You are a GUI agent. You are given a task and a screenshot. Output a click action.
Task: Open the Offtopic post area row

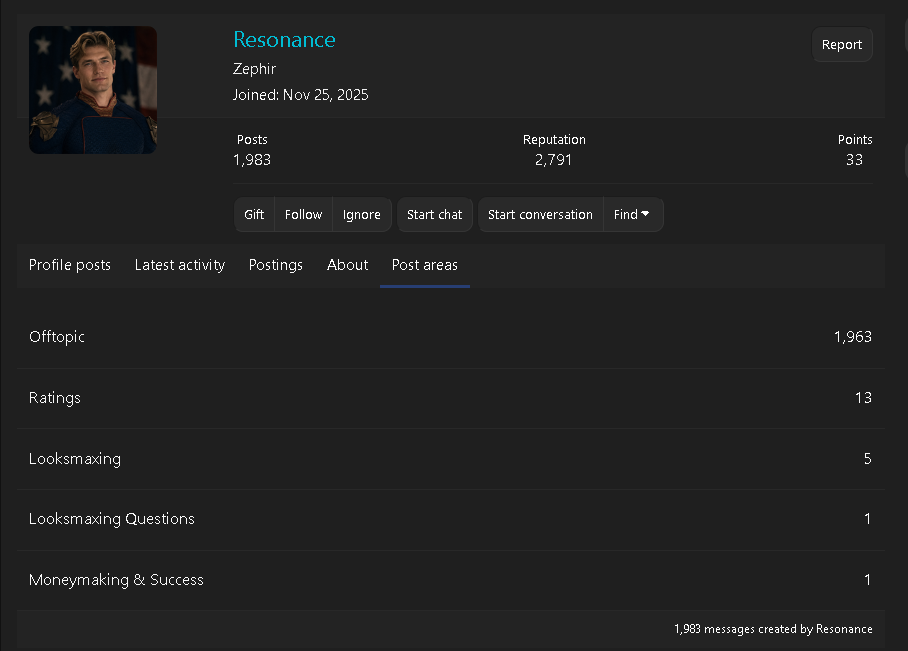tap(451, 337)
